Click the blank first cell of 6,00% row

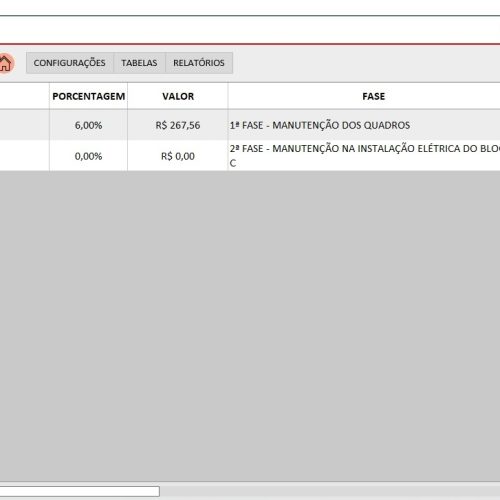[24, 125]
